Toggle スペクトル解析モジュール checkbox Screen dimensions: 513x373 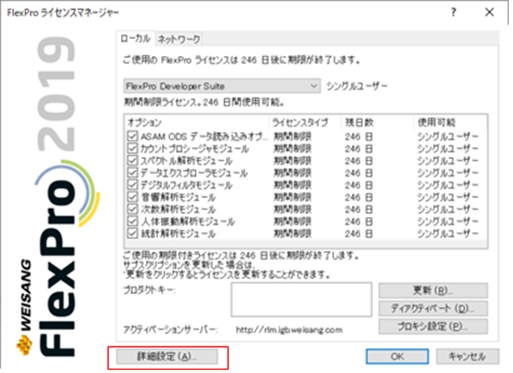(132, 160)
